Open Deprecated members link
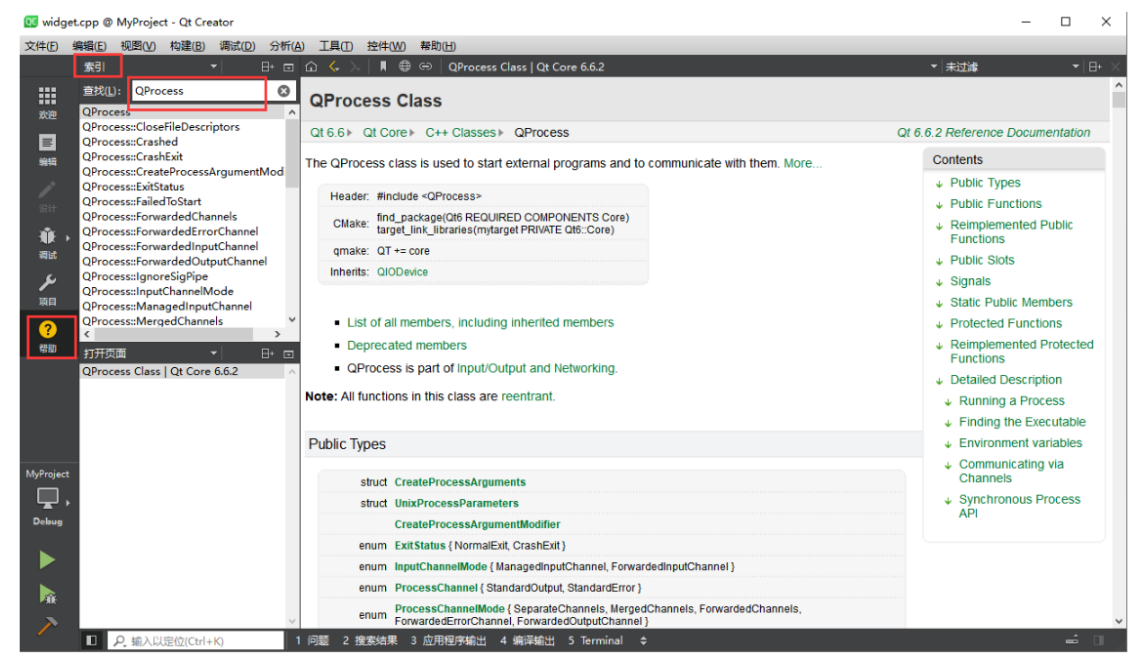The width and height of the screenshot is (1141, 664). point(407,346)
